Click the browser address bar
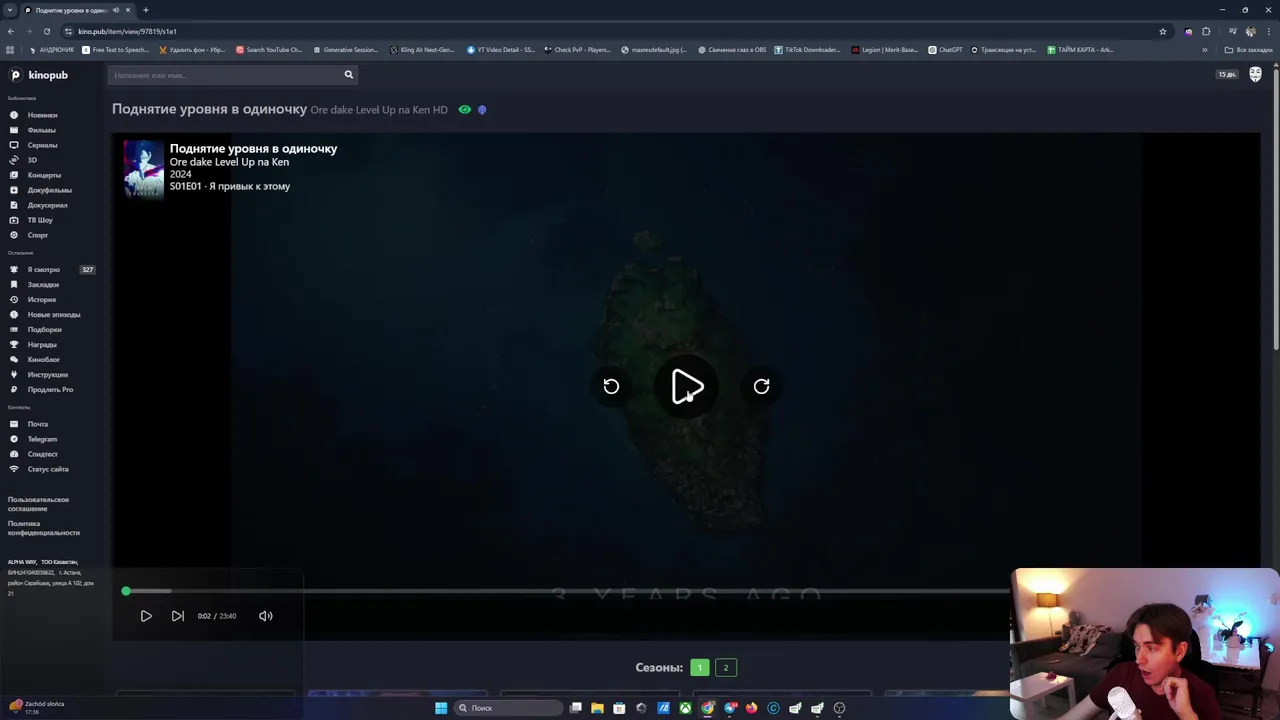Screen dimensions: 1280x720 [610, 31]
